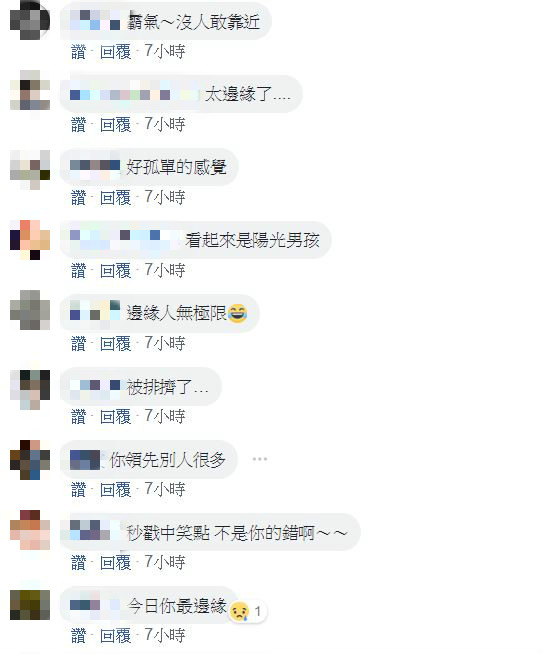Open avatar of the 好孤單的感覺 commenter
The image size is (543, 654).
pyautogui.click(x=30, y=169)
